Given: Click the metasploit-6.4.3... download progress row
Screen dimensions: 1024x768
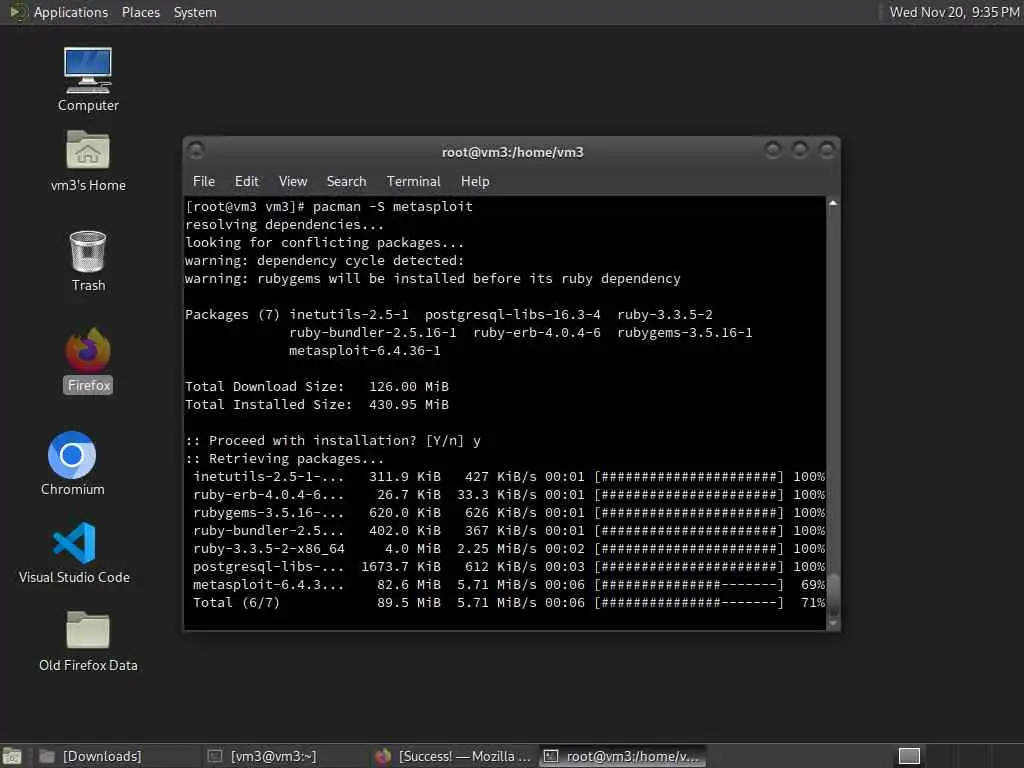Looking at the screenshot, I should 509,584.
